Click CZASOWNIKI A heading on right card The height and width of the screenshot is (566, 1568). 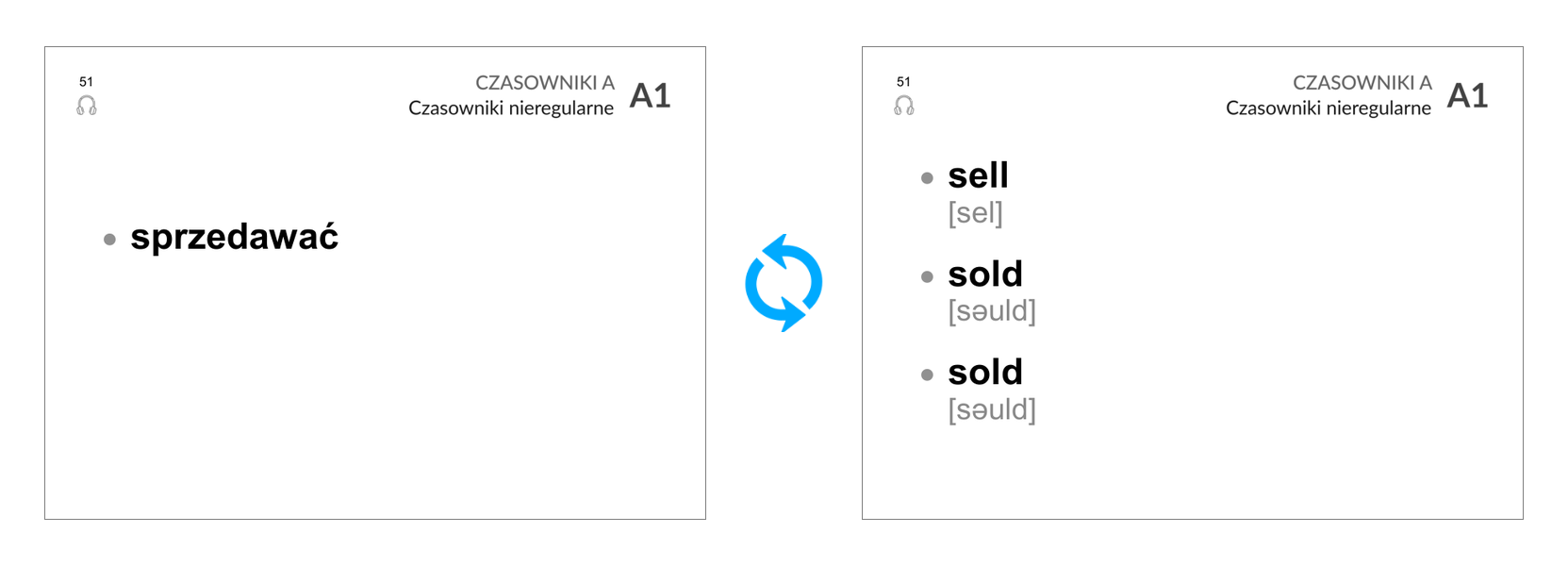1362,83
